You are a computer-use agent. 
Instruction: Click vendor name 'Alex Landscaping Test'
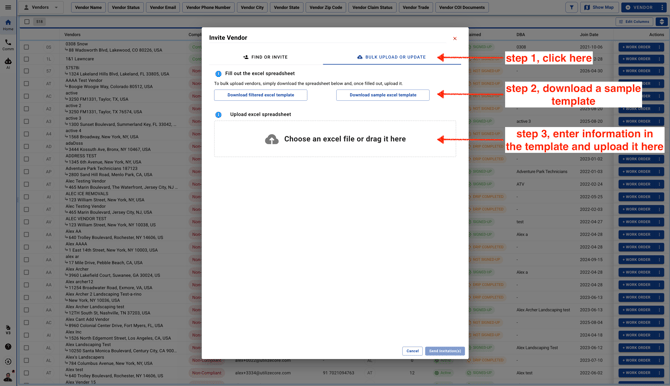88,345
